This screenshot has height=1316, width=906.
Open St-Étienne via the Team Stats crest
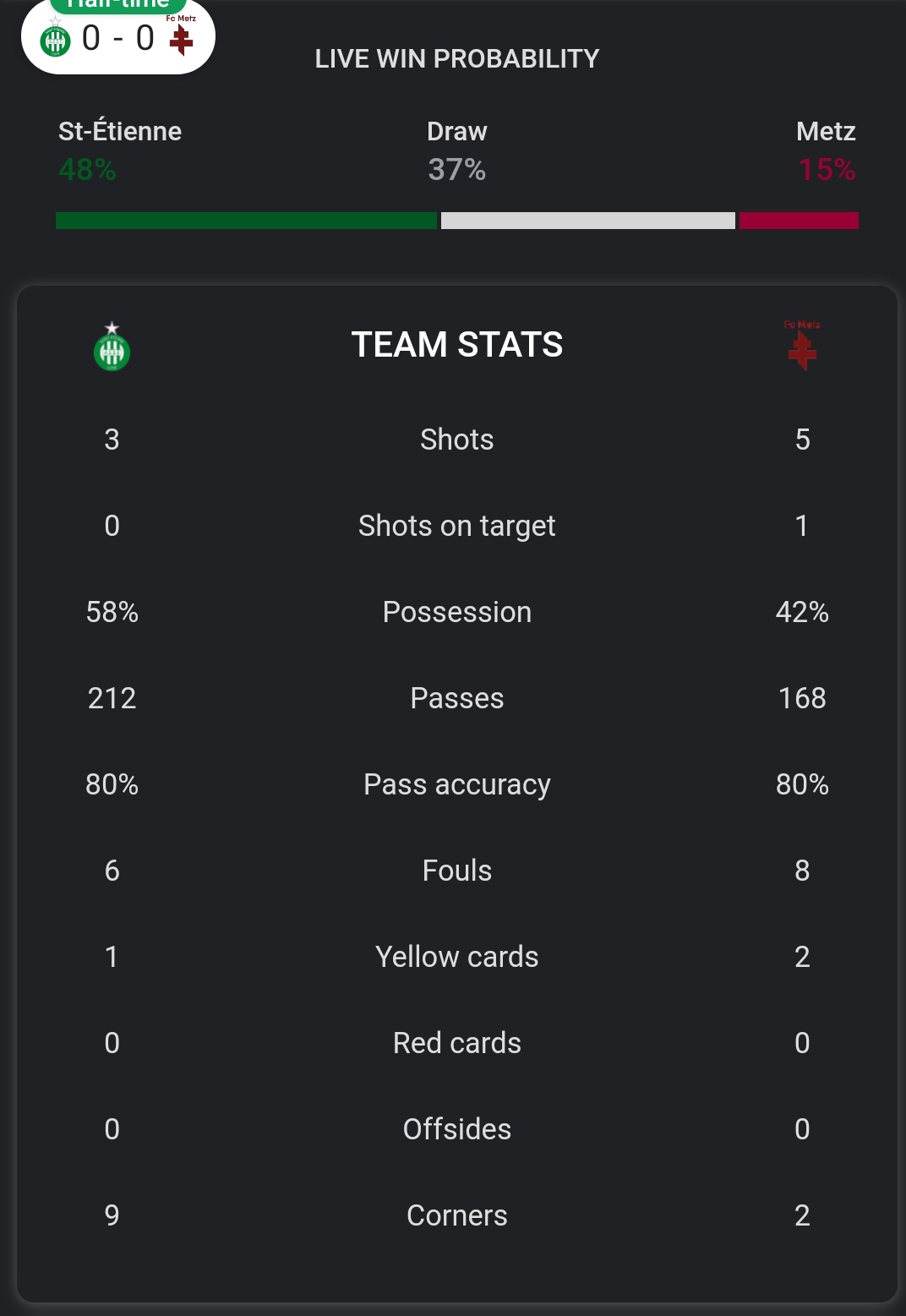[x=112, y=348]
